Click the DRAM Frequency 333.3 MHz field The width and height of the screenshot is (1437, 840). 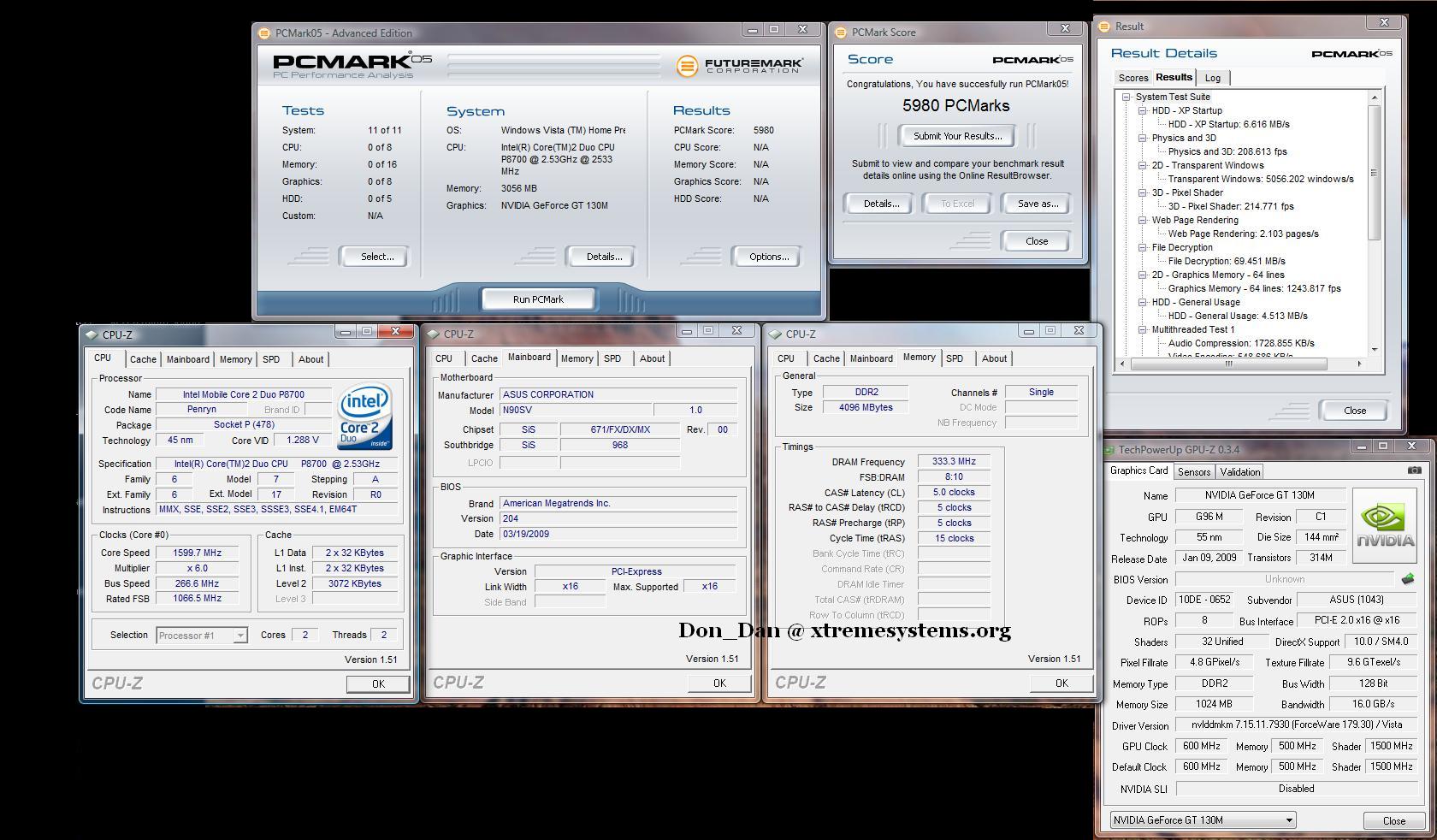(954, 462)
